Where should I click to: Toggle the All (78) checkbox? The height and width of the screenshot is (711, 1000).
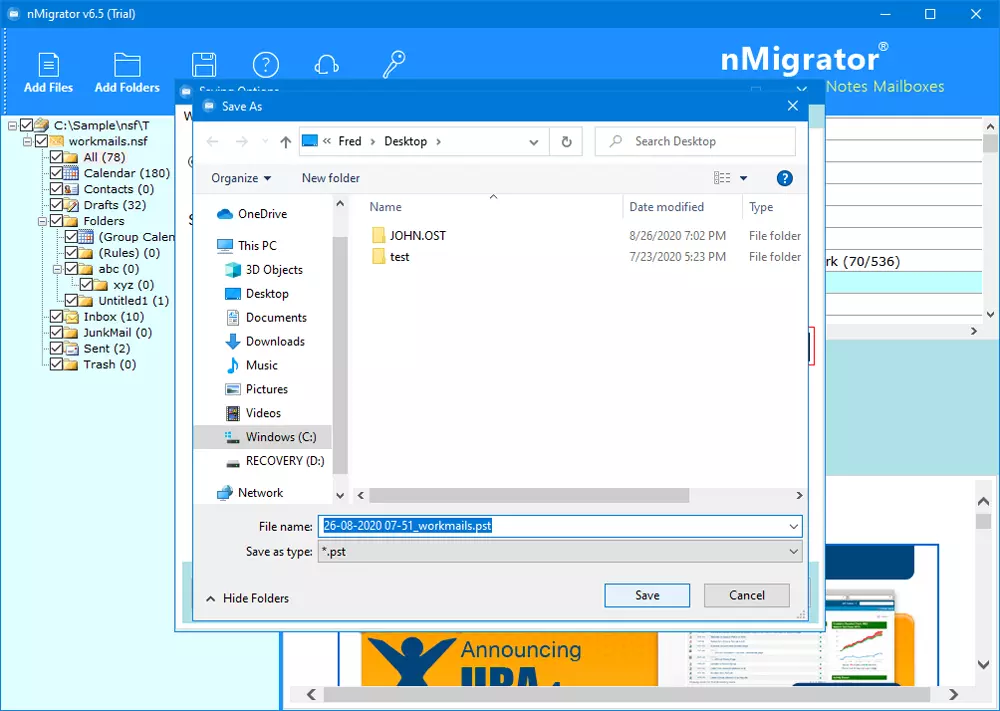[56, 157]
